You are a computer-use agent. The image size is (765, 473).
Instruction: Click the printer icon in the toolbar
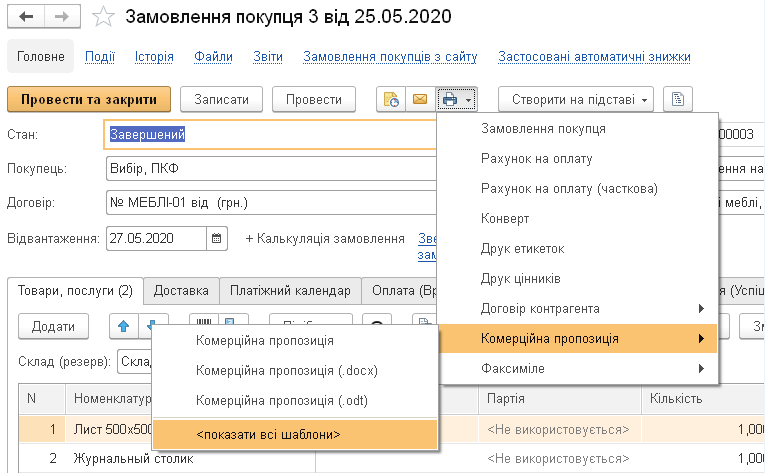click(449, 100)
